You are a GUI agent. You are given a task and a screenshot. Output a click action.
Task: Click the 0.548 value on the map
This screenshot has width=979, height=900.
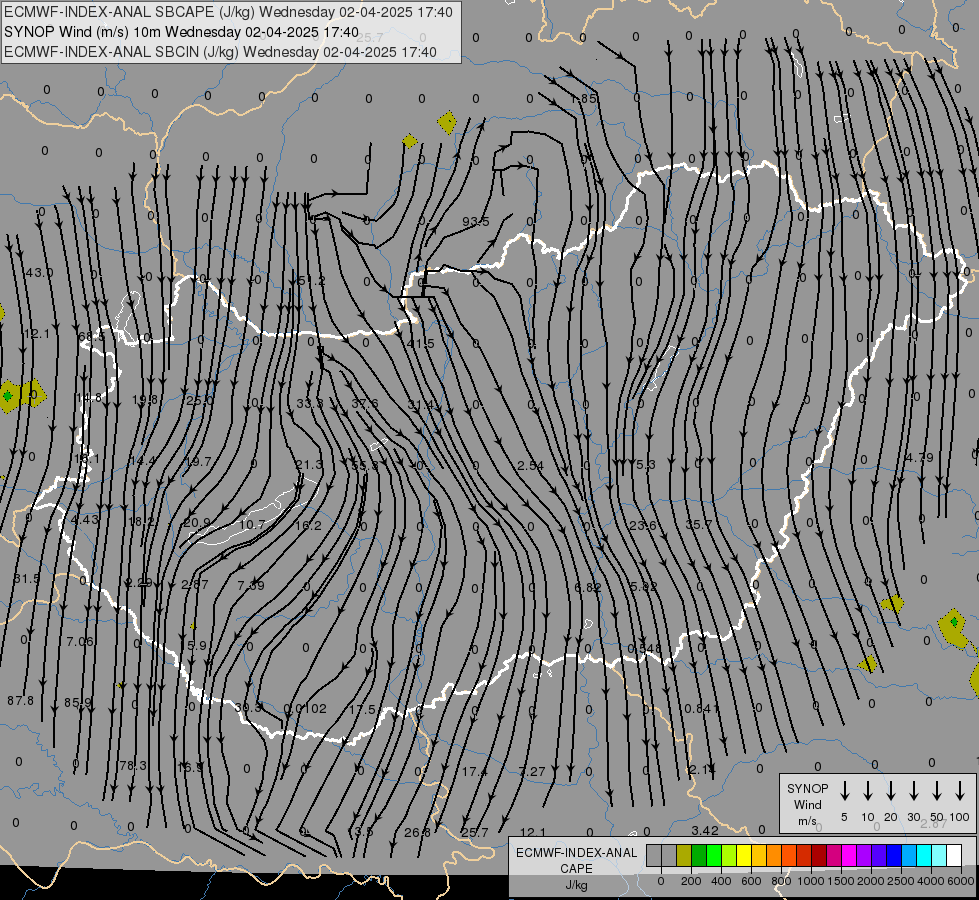[x=644, y=648]
